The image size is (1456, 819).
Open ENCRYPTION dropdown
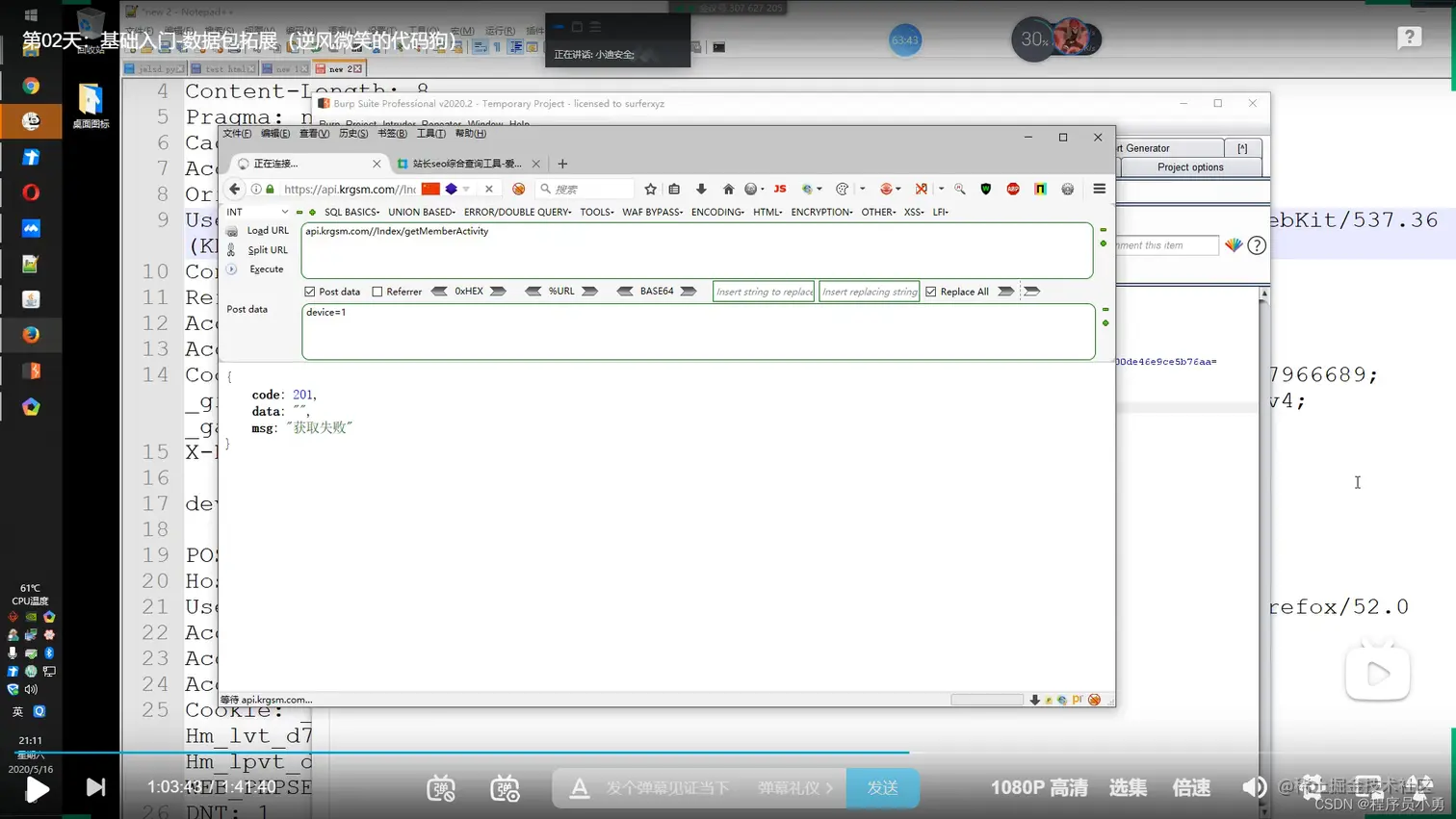pos(821,212)
